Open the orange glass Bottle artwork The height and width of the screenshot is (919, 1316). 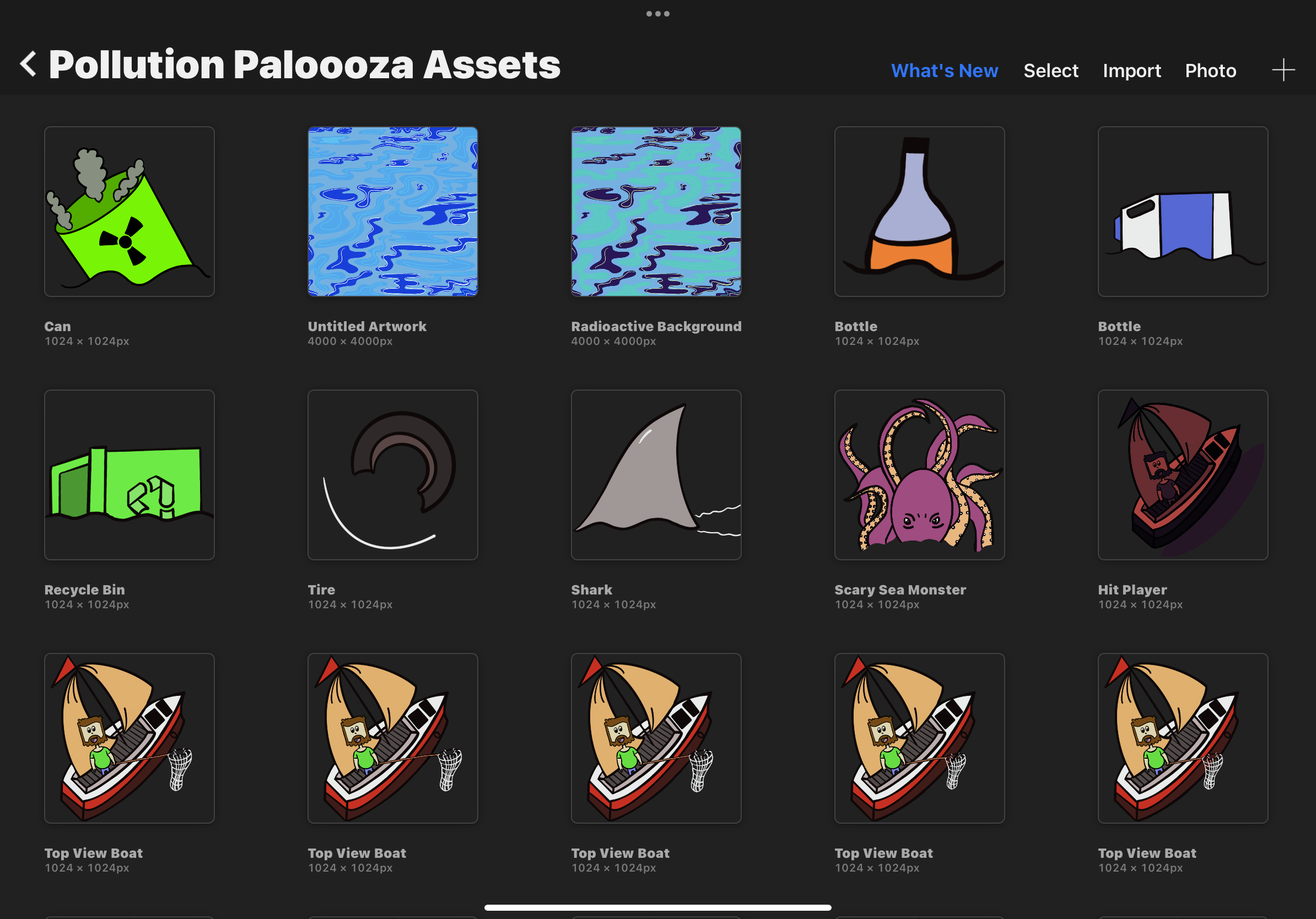[919, 212]
